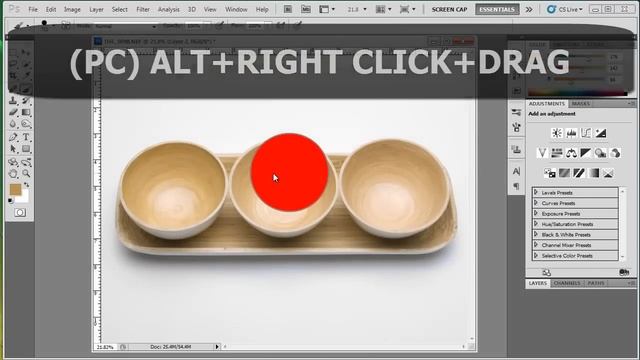Image resolution: width=640 pixels, height=360 pixels.
Task: Reset default foreground and background colors
Action: coord(11,200)
